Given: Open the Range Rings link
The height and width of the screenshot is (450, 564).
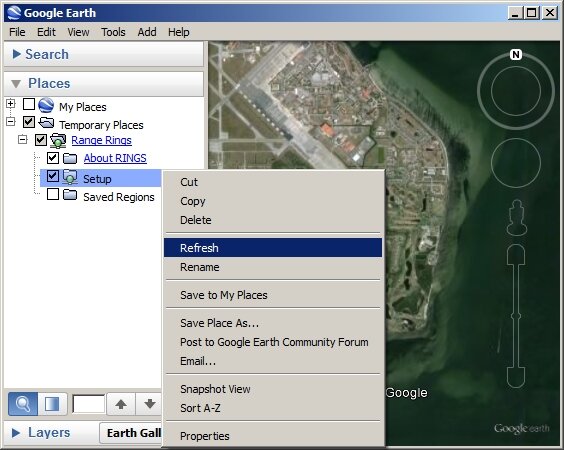Looking at the screenshot, I should 101,140.
